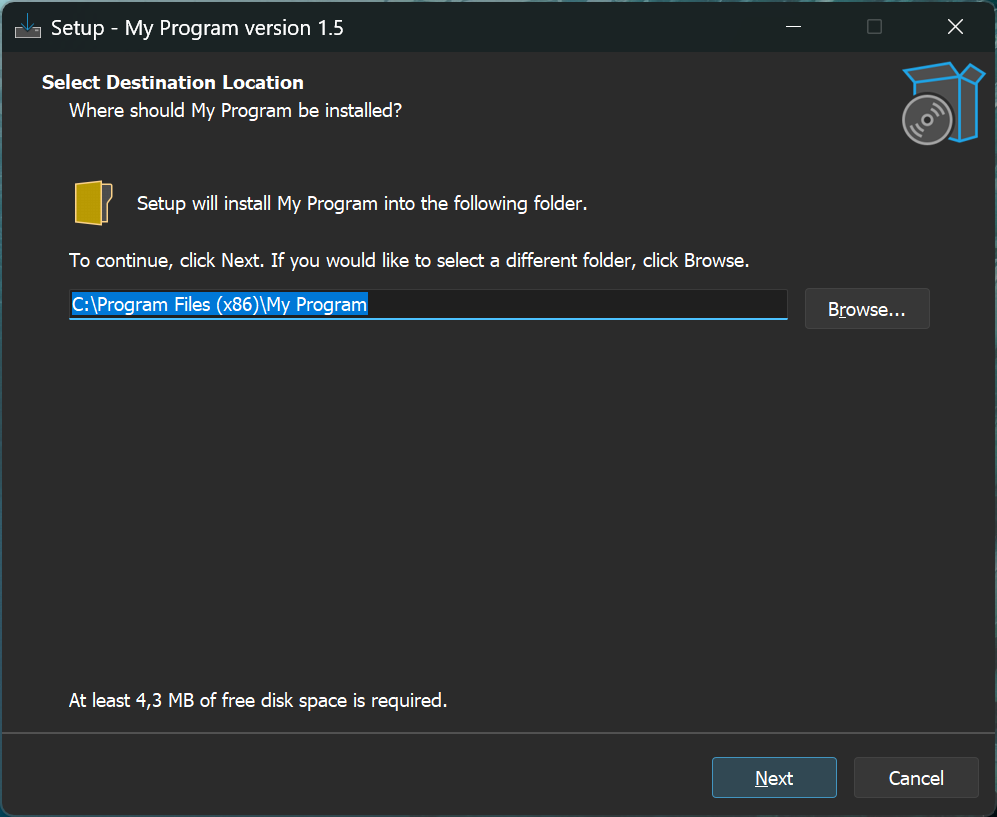Image resolution: width=997 pixels, height=817 pixels.
Task: Click the gray disc on the wizard image
Action: pyautogui.click(x=927, y=120)
